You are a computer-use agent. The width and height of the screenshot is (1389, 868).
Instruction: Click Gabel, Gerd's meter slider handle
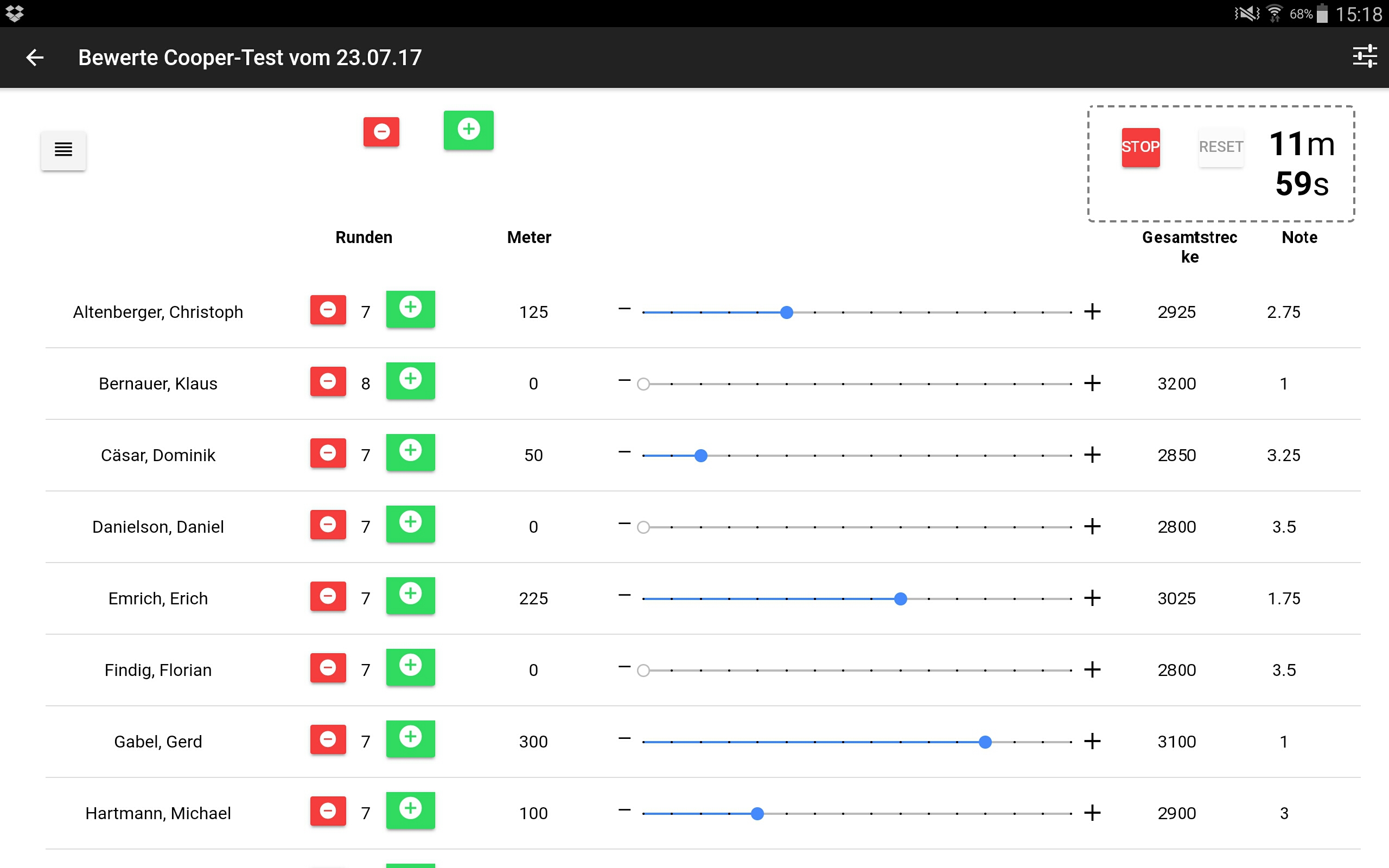click(985, 742)
